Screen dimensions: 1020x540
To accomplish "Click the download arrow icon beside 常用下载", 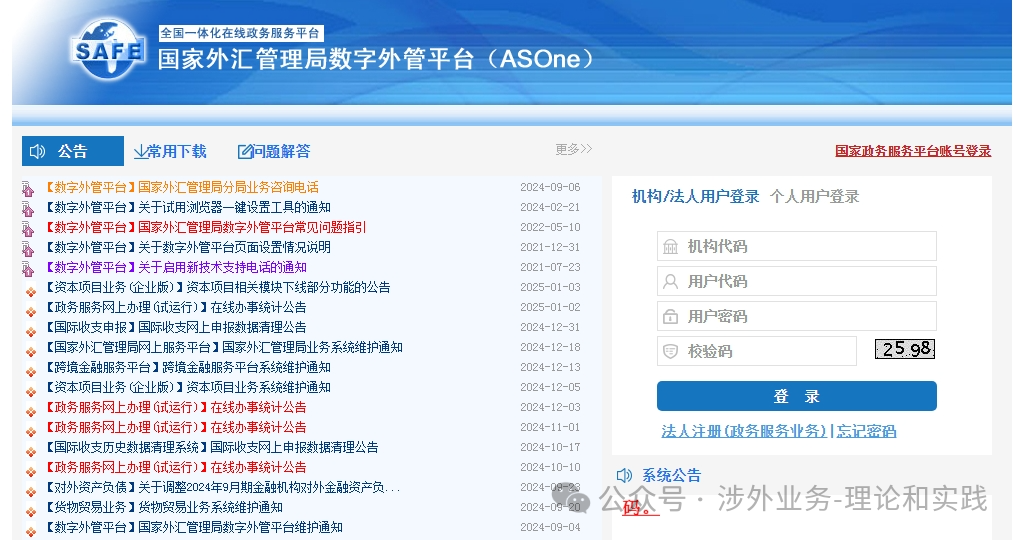I will (x=140, y=152).
